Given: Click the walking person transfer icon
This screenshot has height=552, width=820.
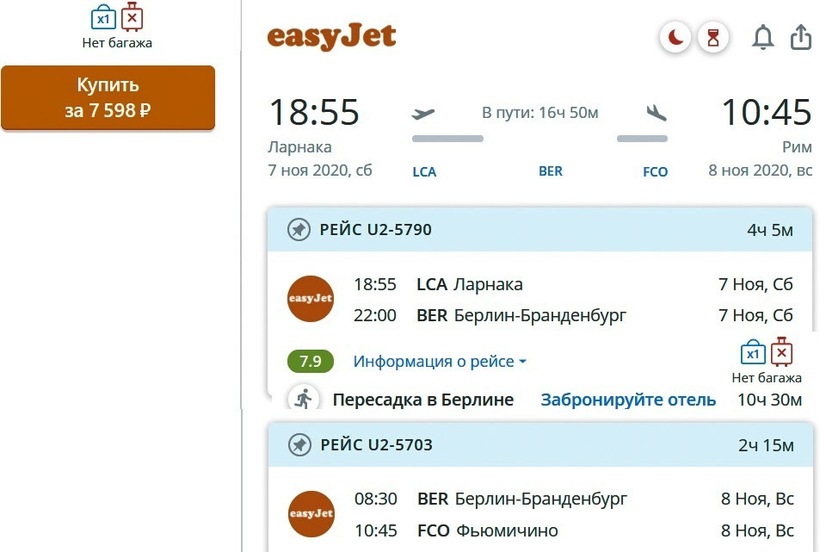Looking at the screenshot, I should coord(303,399).
